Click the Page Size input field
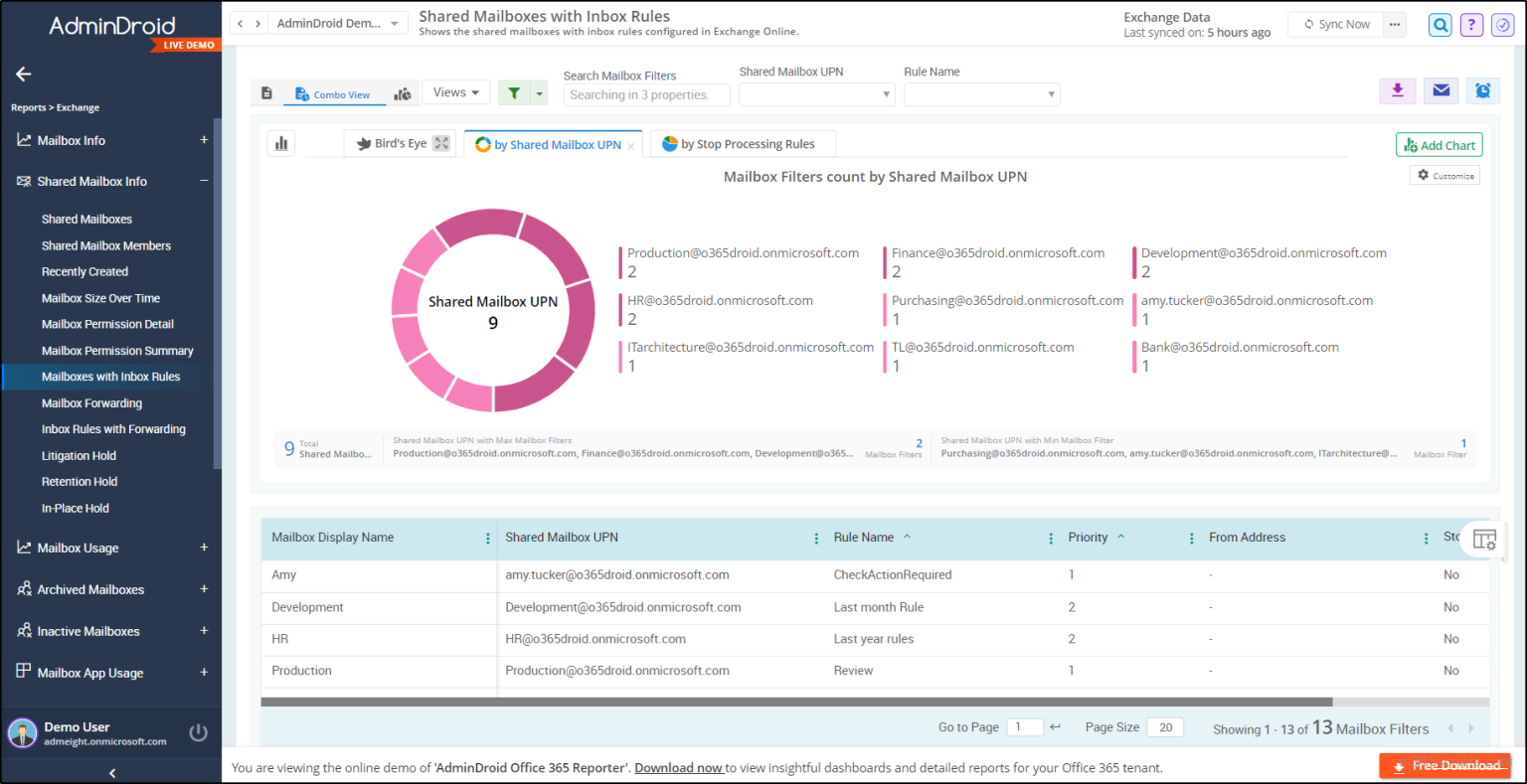The height and width of the screenshot is (784, 1527). pos(1164,726)
